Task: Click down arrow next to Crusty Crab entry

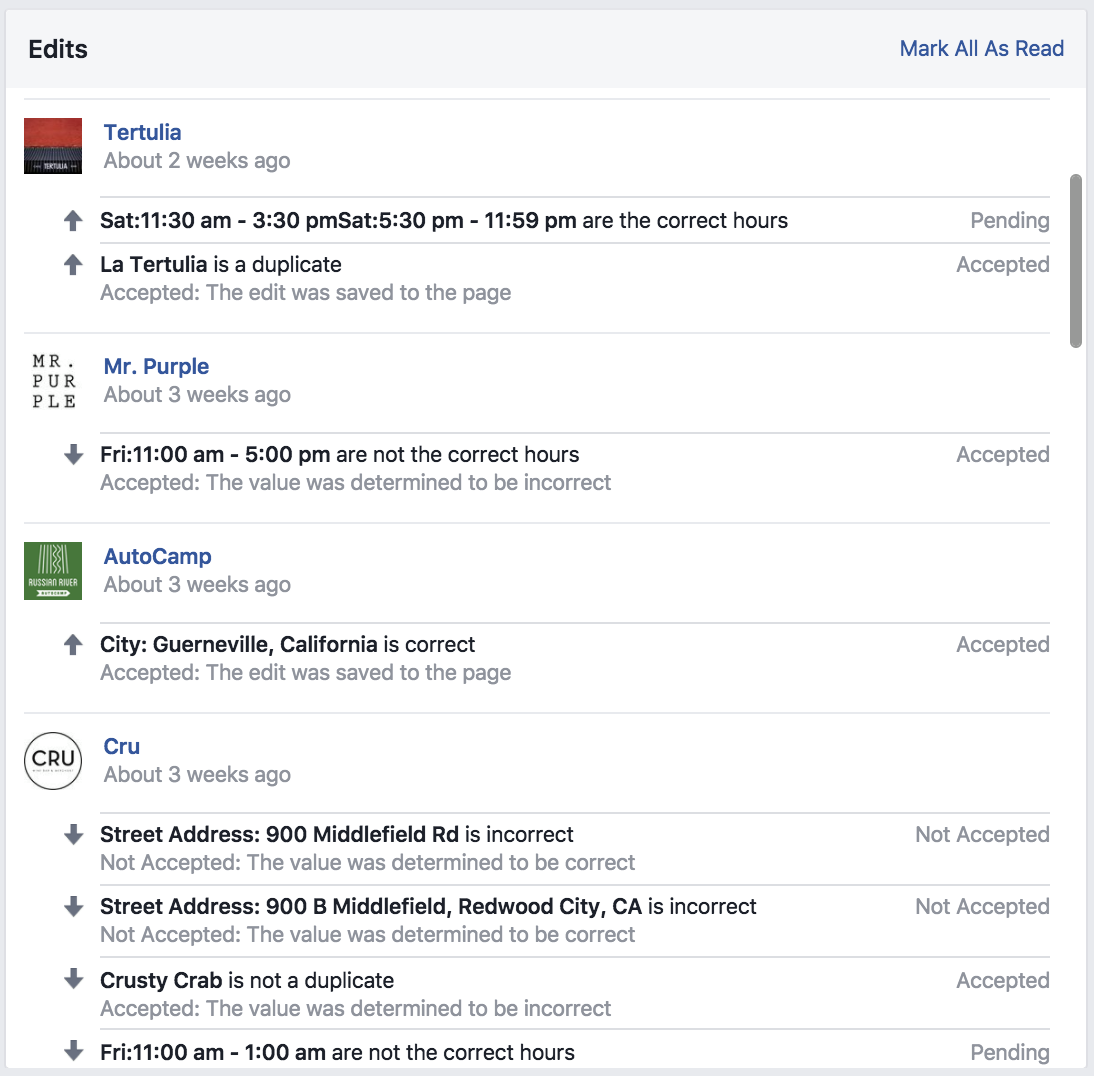Action: [x=73, y=980]
